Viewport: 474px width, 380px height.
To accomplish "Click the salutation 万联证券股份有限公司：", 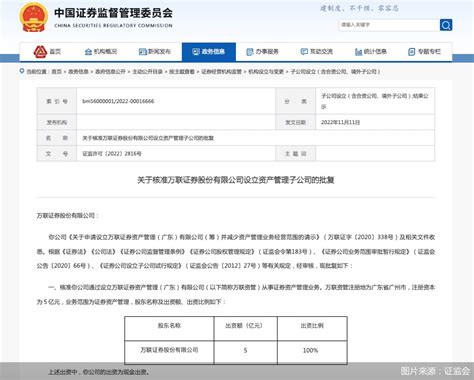I will (x=67, y=216).
